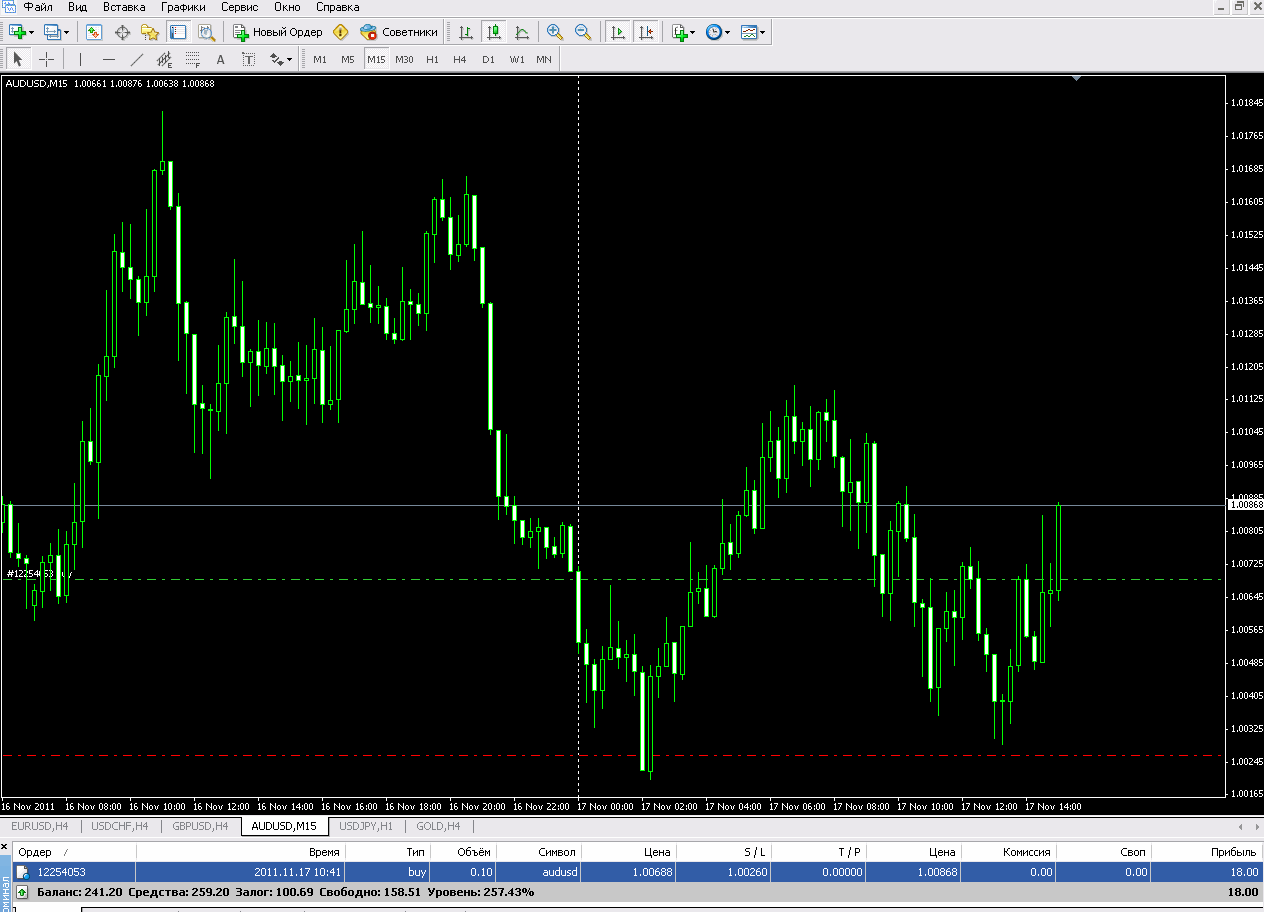Viewport: 1264px width, 912px height.
Task: Toggle the chart shift button
Action: (x=647, y=32)
